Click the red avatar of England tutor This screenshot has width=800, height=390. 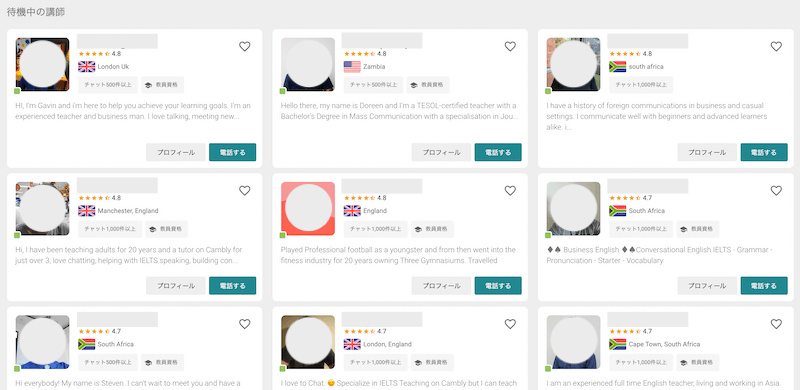308,209
